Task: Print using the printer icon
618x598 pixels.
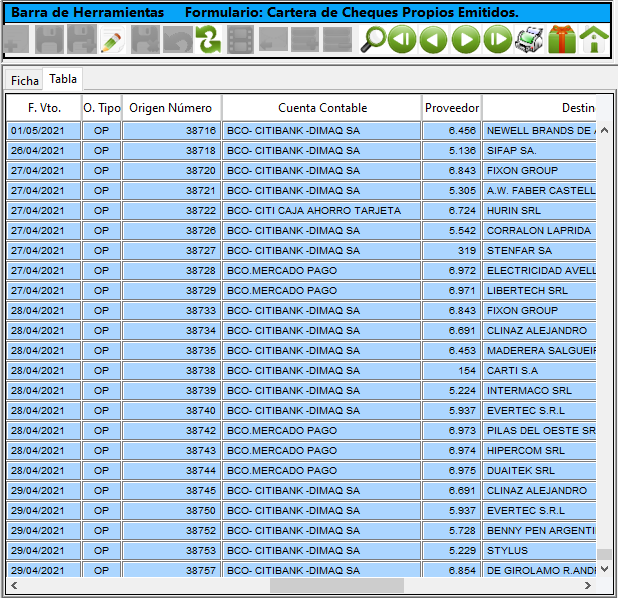Action: (529, 39)
